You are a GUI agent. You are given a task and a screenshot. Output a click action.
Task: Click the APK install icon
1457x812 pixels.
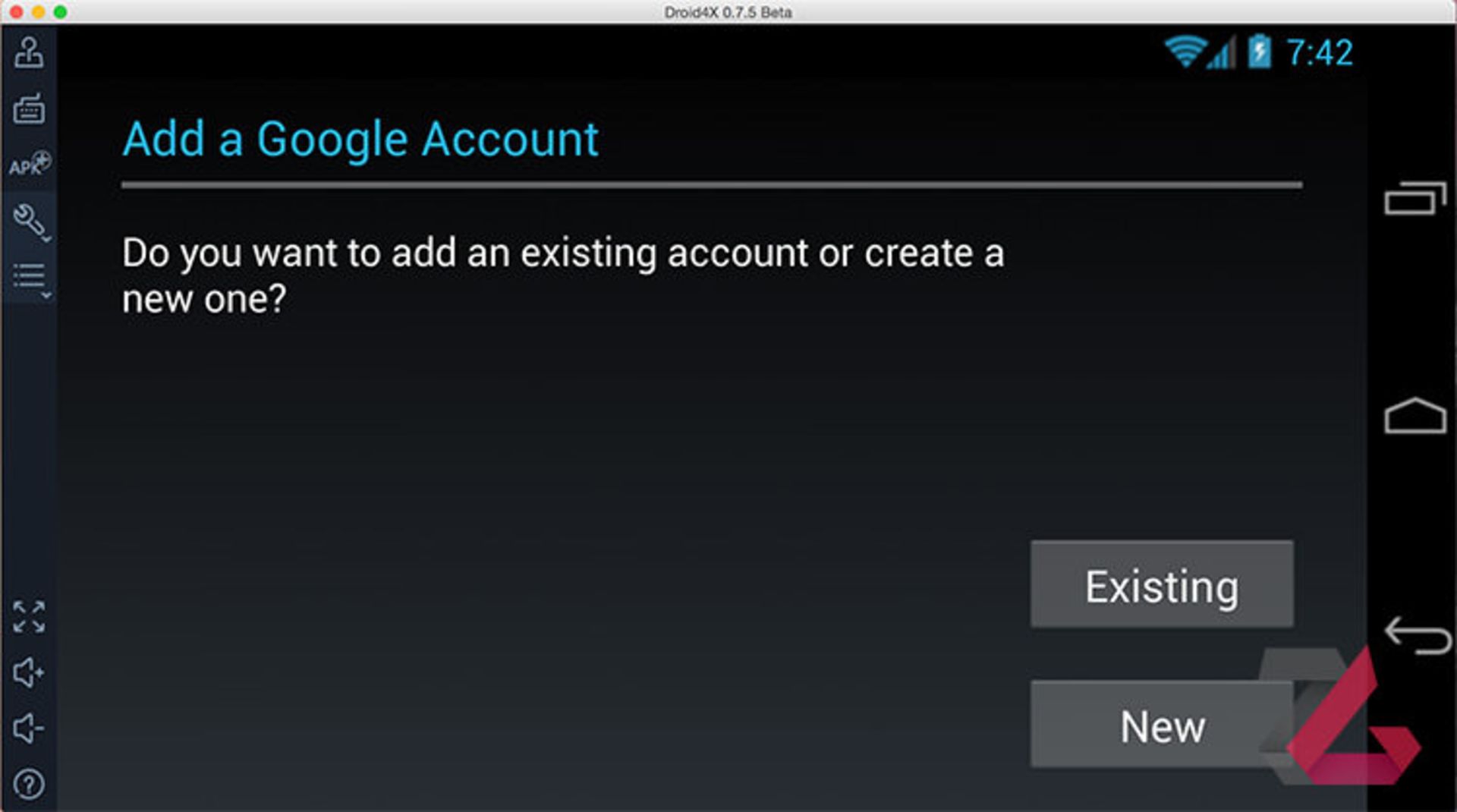pos(30,164)
